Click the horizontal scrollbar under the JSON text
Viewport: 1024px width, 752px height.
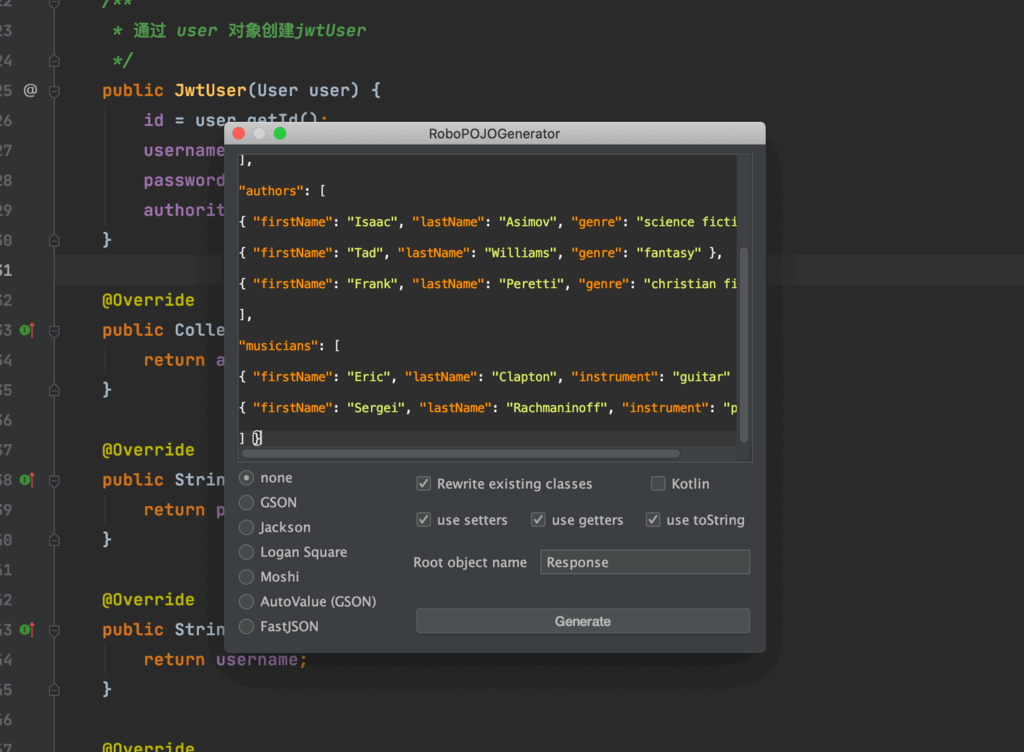click(x=460, y=454)
